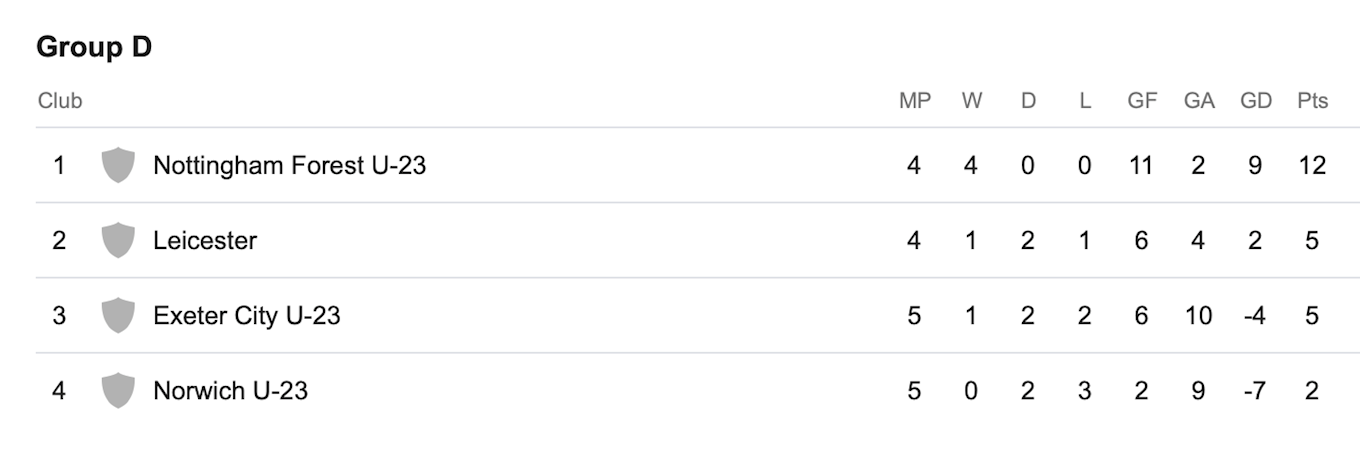Click Nottingham Forest U-23 shield crest icon

[118, 165]
